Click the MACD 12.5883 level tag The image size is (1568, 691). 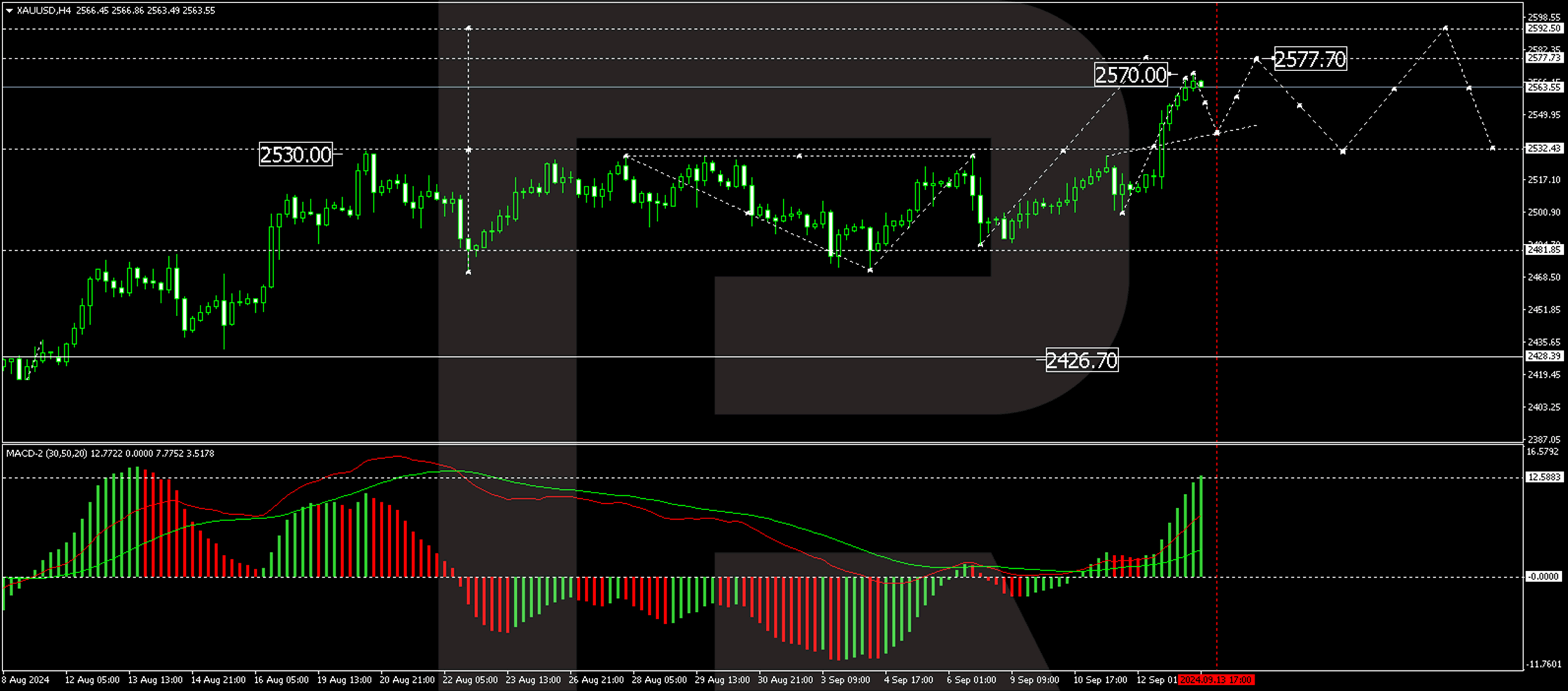click(1543, 477)
